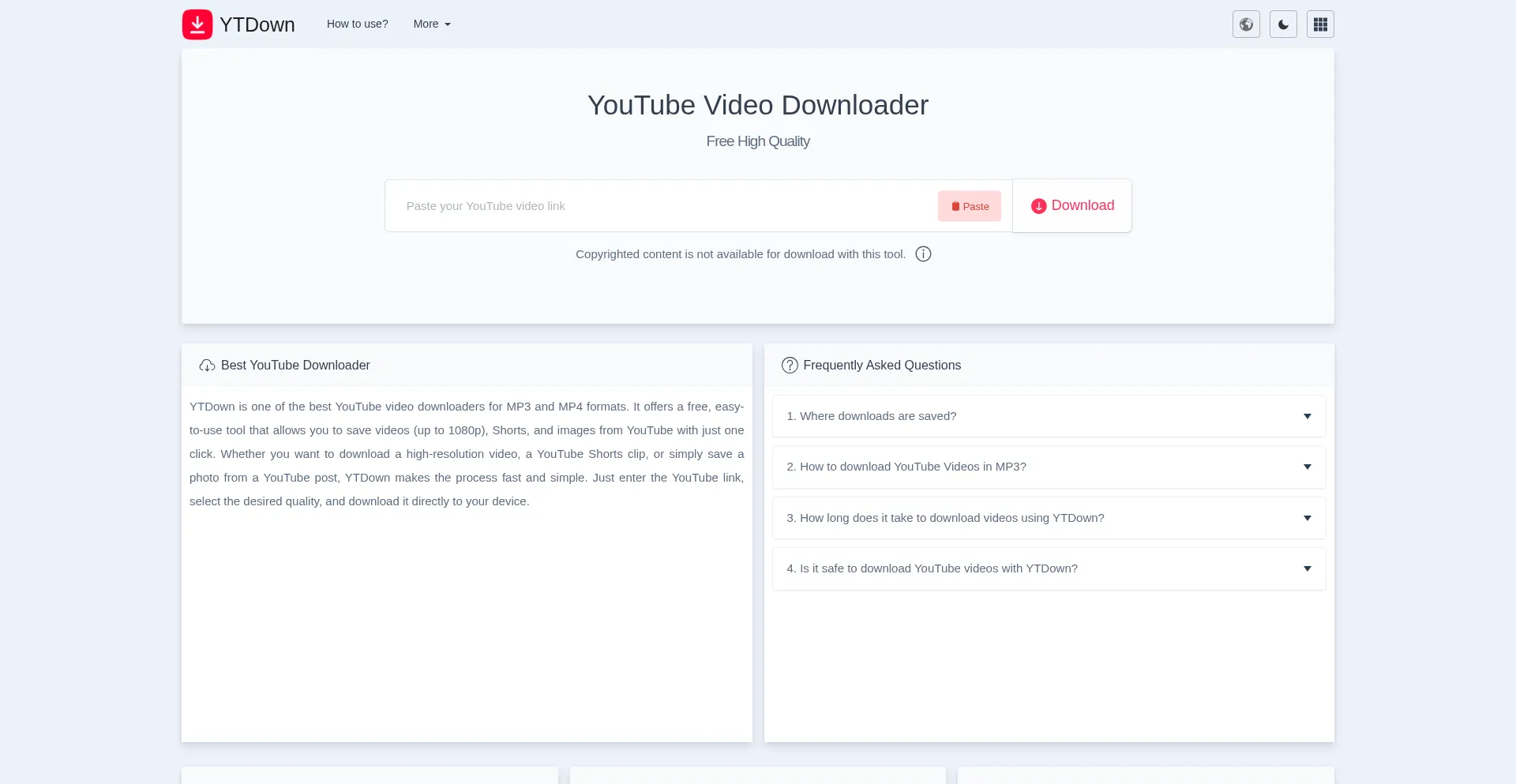Open the More dropdown menu
The image size is (1516, 784).
[432, 24]
